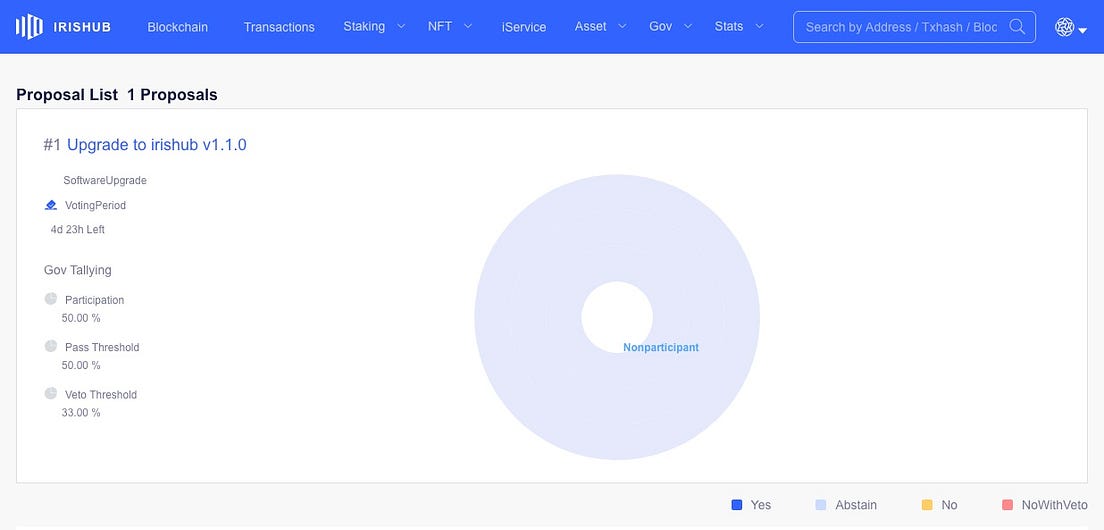Viewport: 1104px width, 530px height.
Task: Click the No legend label
Action: [949, 505]
